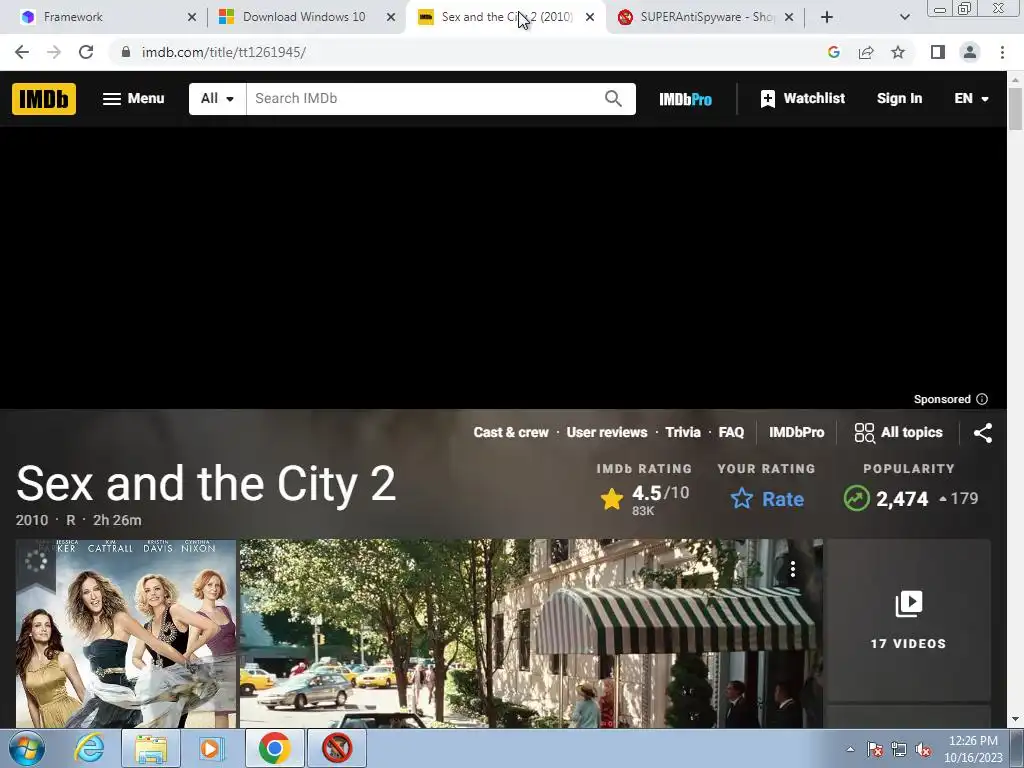Switch to SUPERAntiSpyware tab
1024x768 pixels.
[x=707, y=17]
